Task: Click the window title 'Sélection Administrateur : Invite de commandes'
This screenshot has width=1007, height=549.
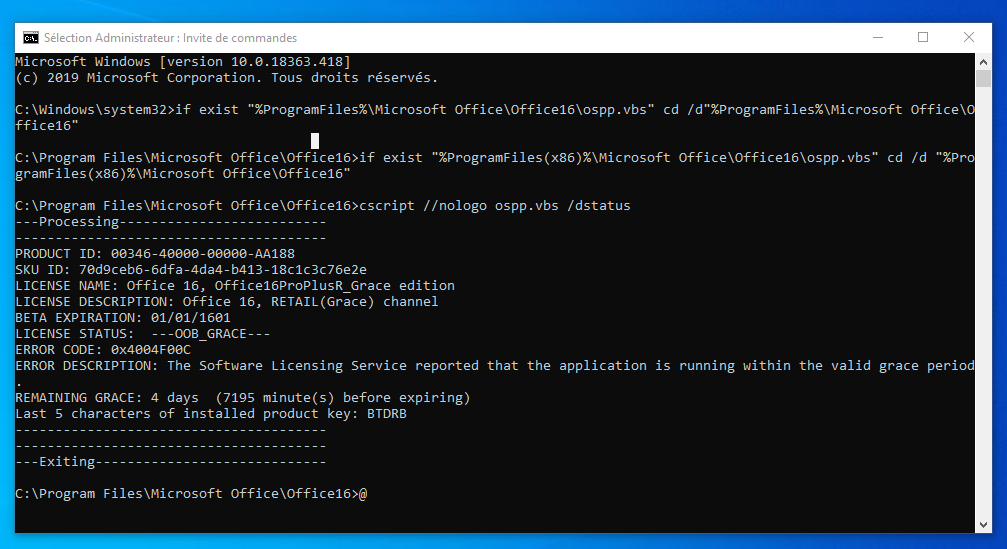Action: [170, 38]
